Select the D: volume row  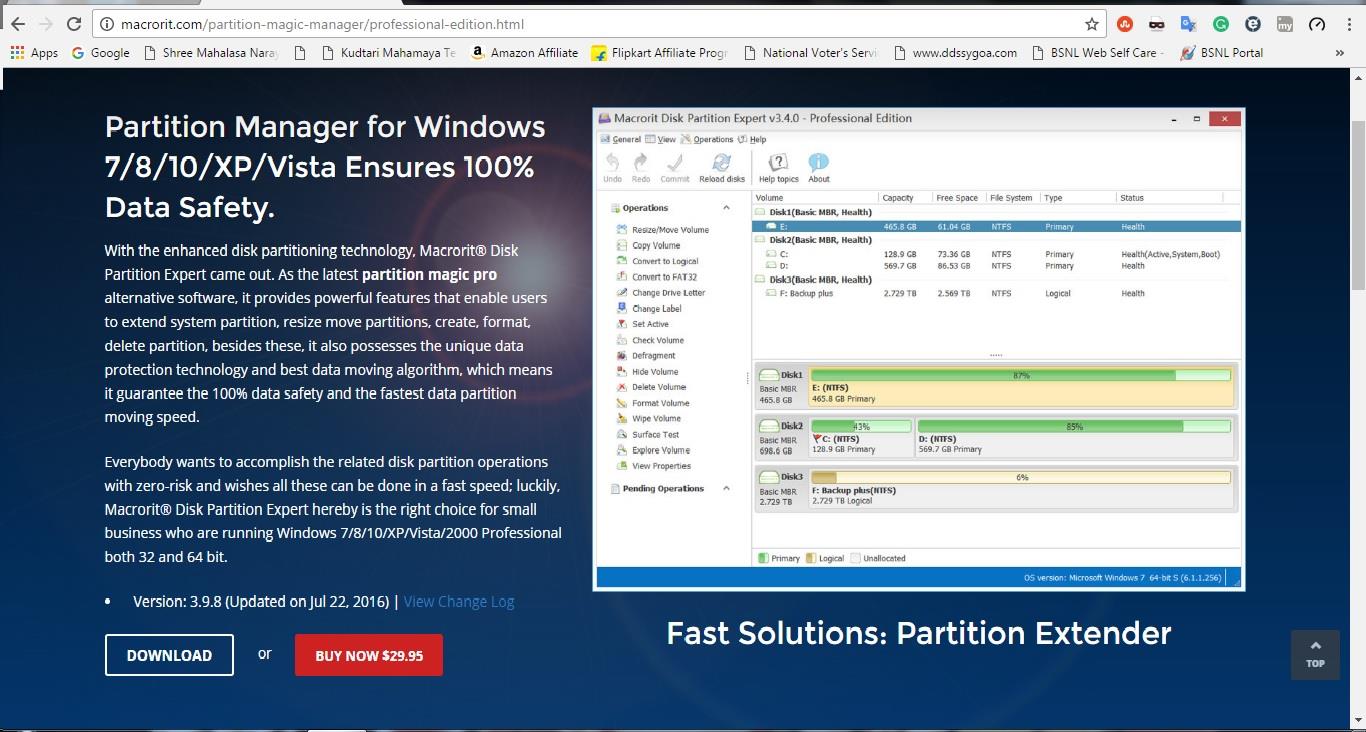point(997,266)
